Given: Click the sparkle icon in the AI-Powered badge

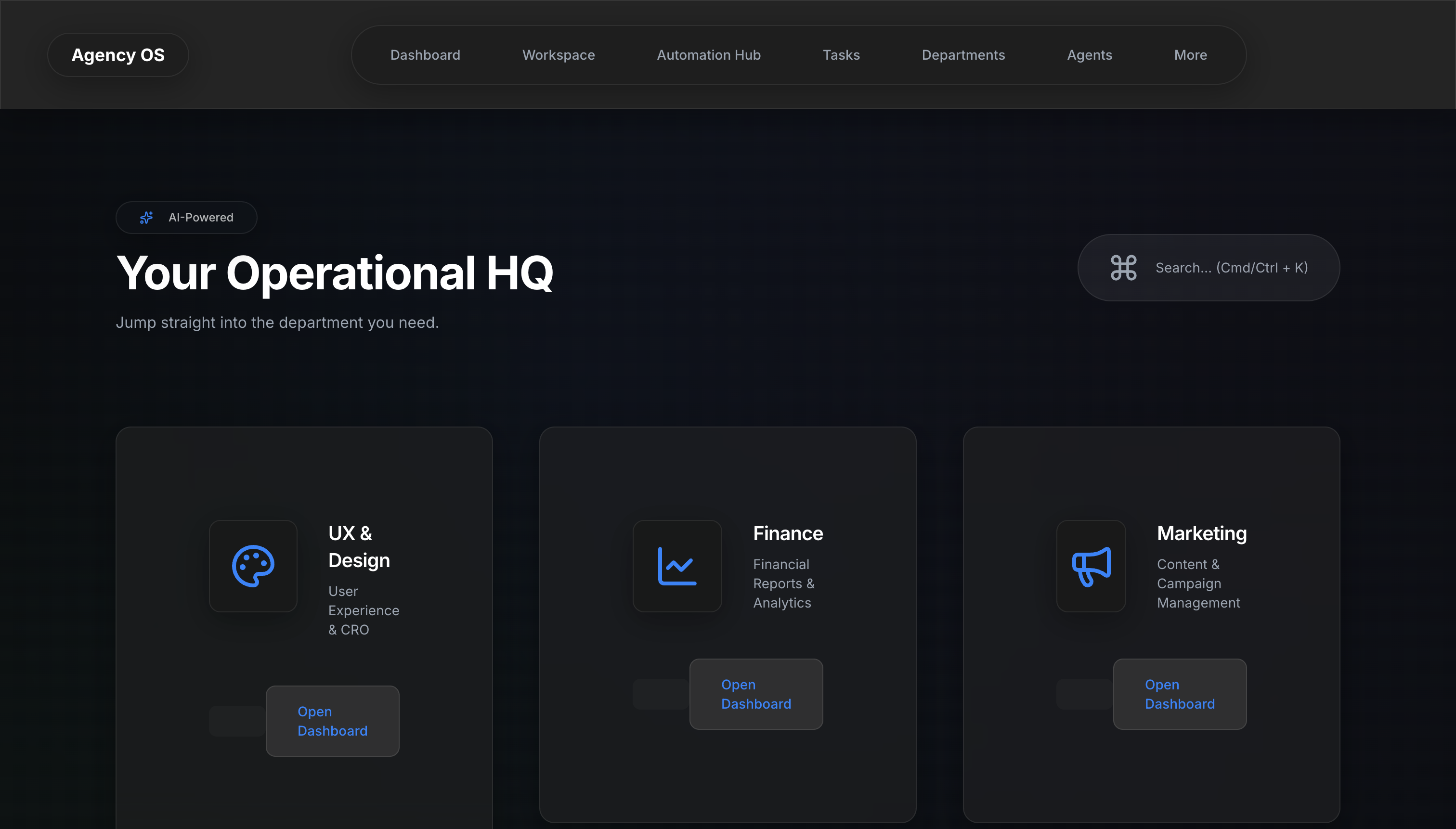Looking at the screenshot, I should tap(146, 217).
